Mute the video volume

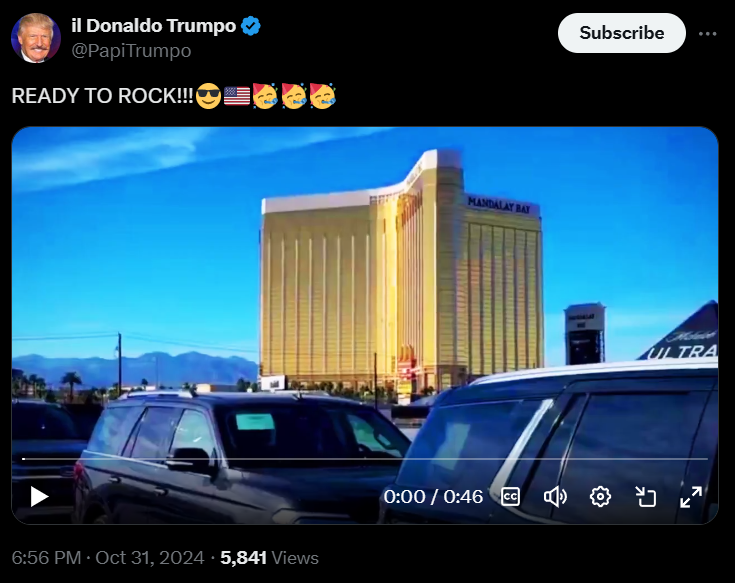[x=555, y=497]
